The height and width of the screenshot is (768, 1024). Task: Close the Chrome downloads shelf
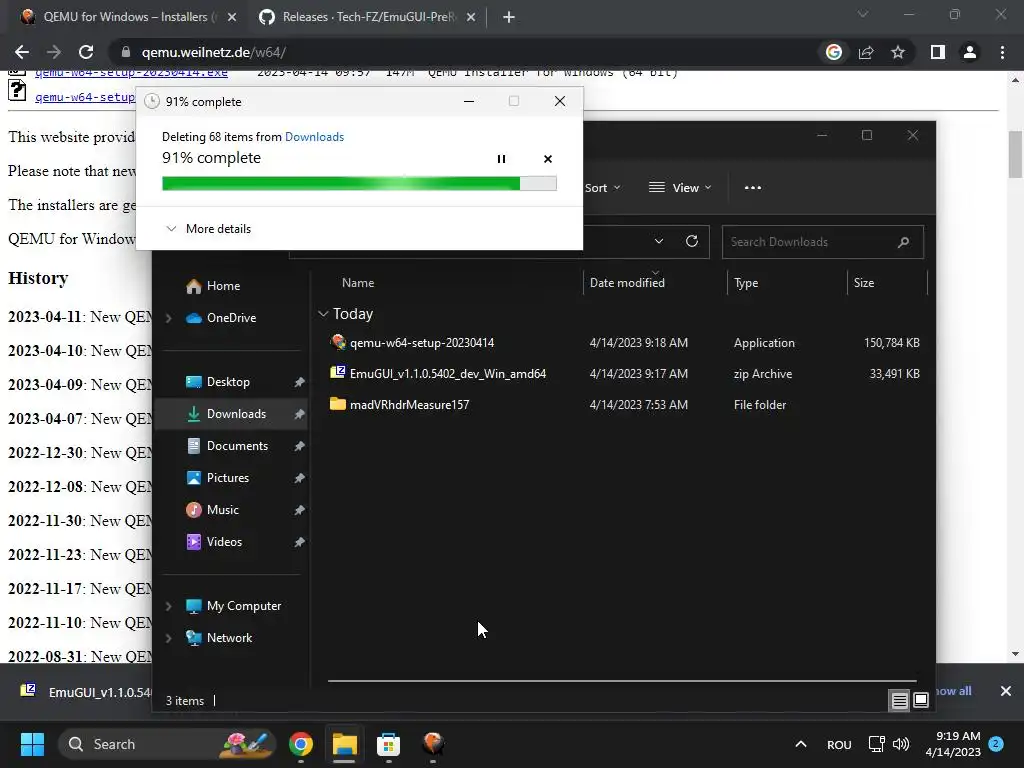click(1006, 691)
